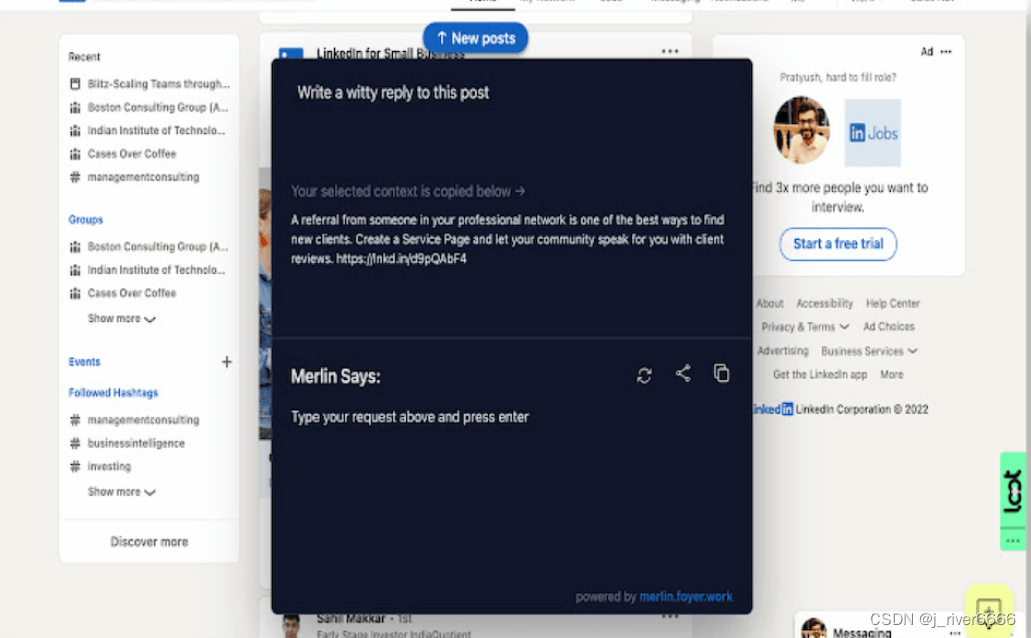
Task: Click the profile photo in the ad
Action: point(801,130)
